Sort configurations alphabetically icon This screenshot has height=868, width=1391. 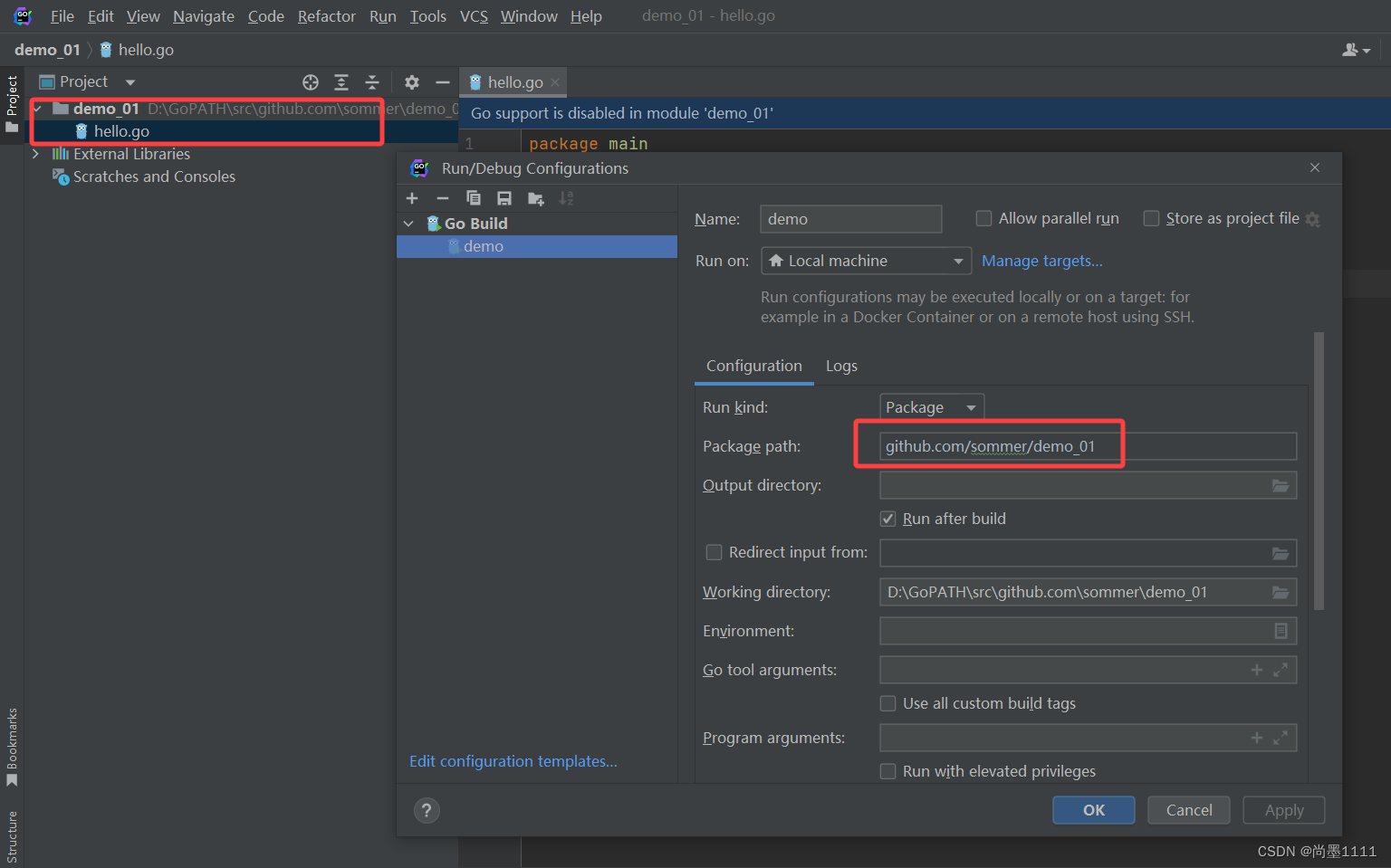[x=566, y=198]
